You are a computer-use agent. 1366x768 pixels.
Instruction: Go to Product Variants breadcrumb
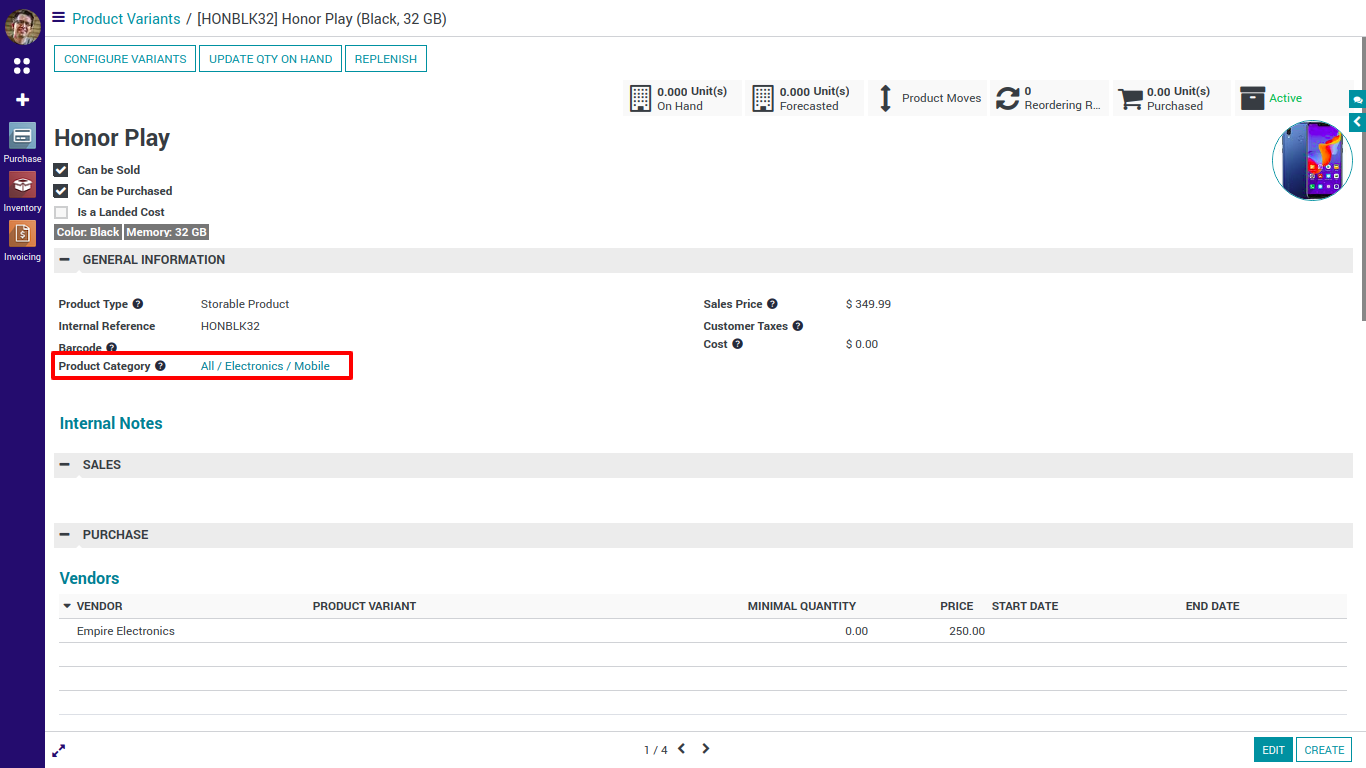coord(126,19)
